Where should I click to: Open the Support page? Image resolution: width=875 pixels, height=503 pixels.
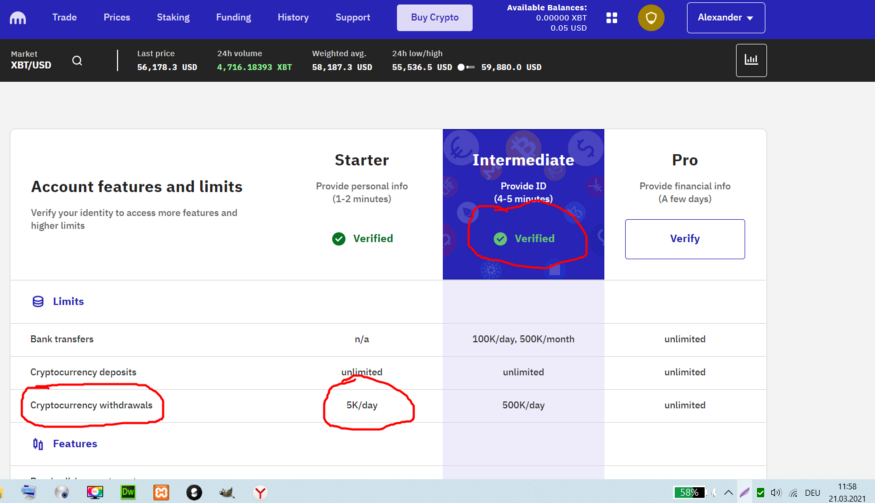(353, 17)
